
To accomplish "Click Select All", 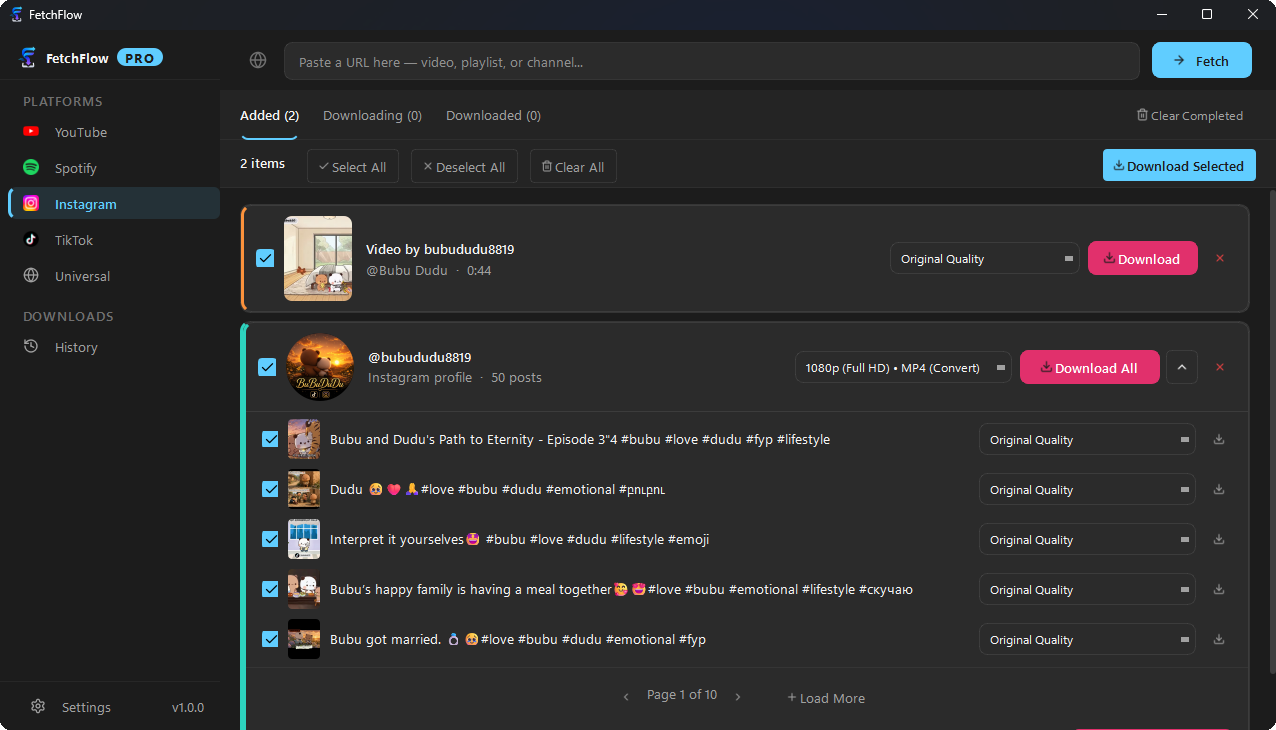I will tap(353, 166).
